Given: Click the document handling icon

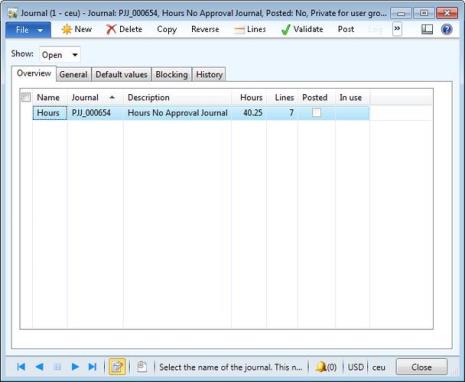Looking at the screenshot, I should coord(142,367).
